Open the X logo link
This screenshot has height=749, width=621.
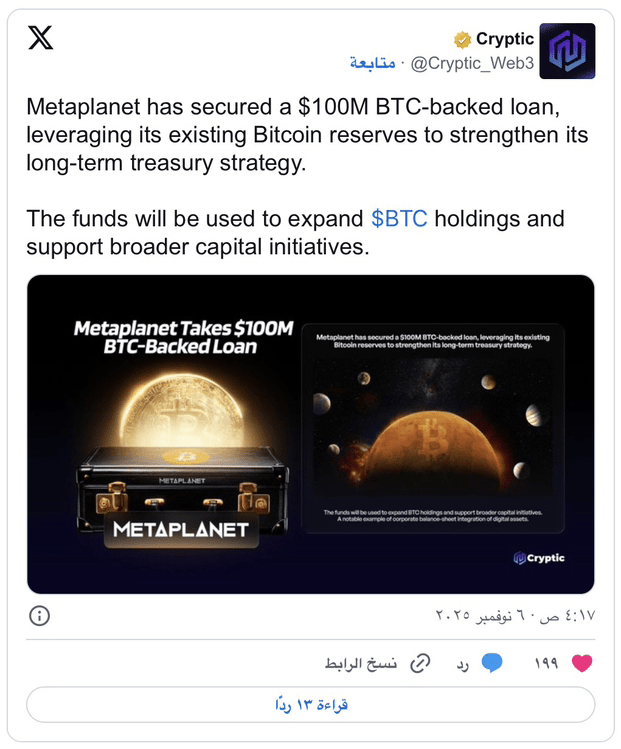(x=40, y=38)
